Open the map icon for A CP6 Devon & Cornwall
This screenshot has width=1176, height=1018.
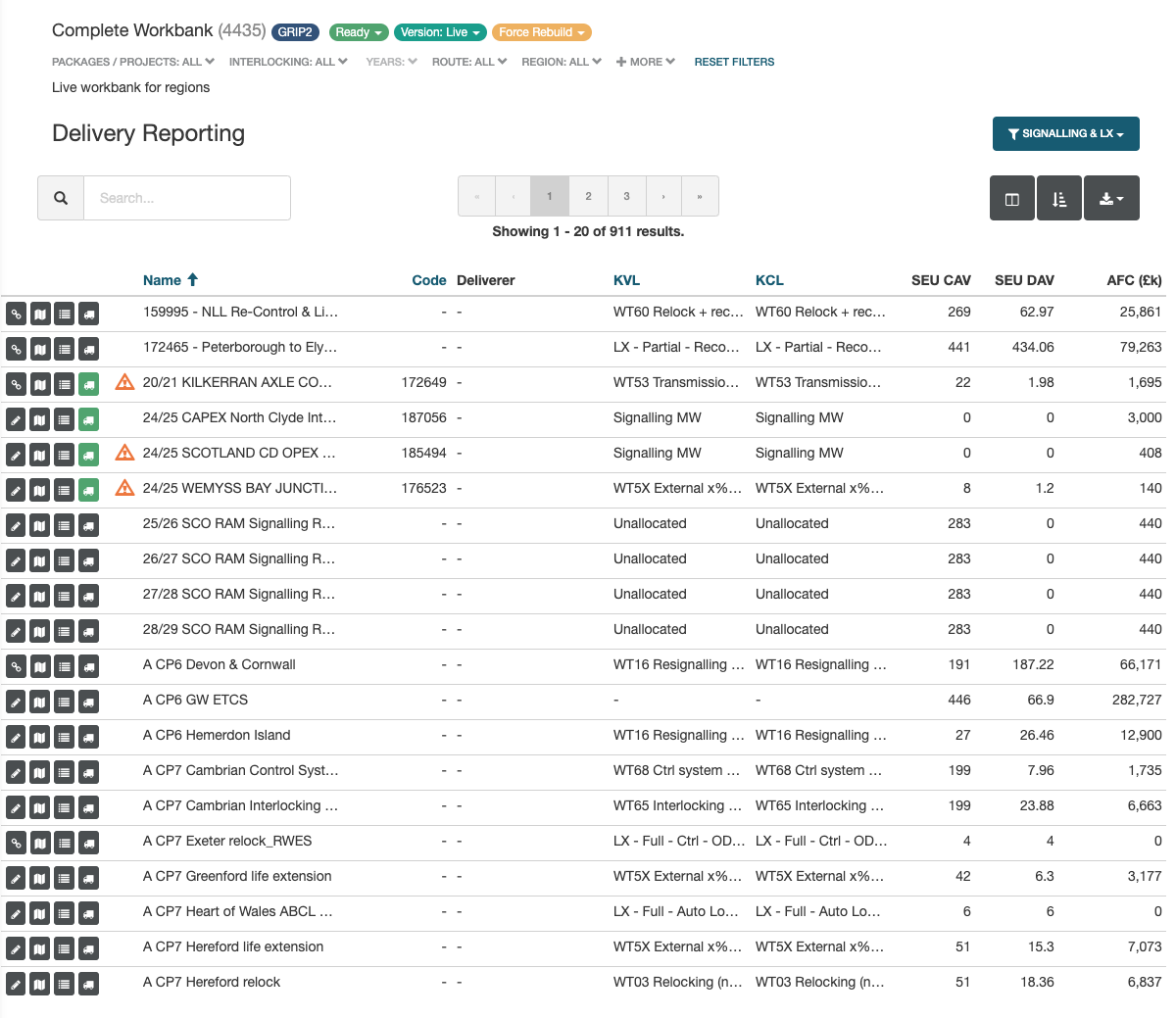click(39, 666)
